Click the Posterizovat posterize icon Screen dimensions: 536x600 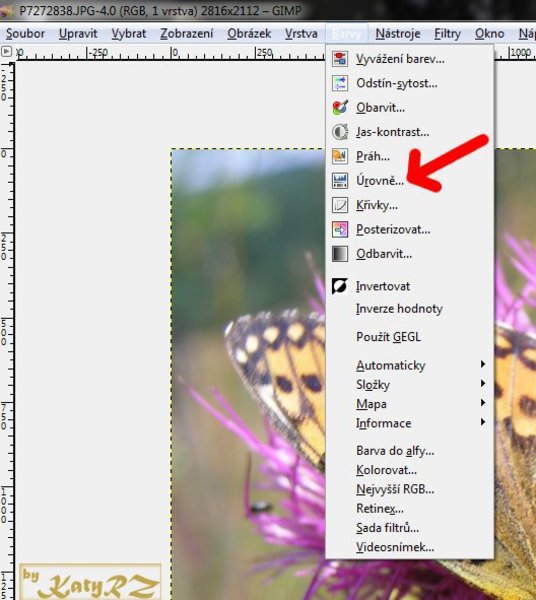point(340,230)
